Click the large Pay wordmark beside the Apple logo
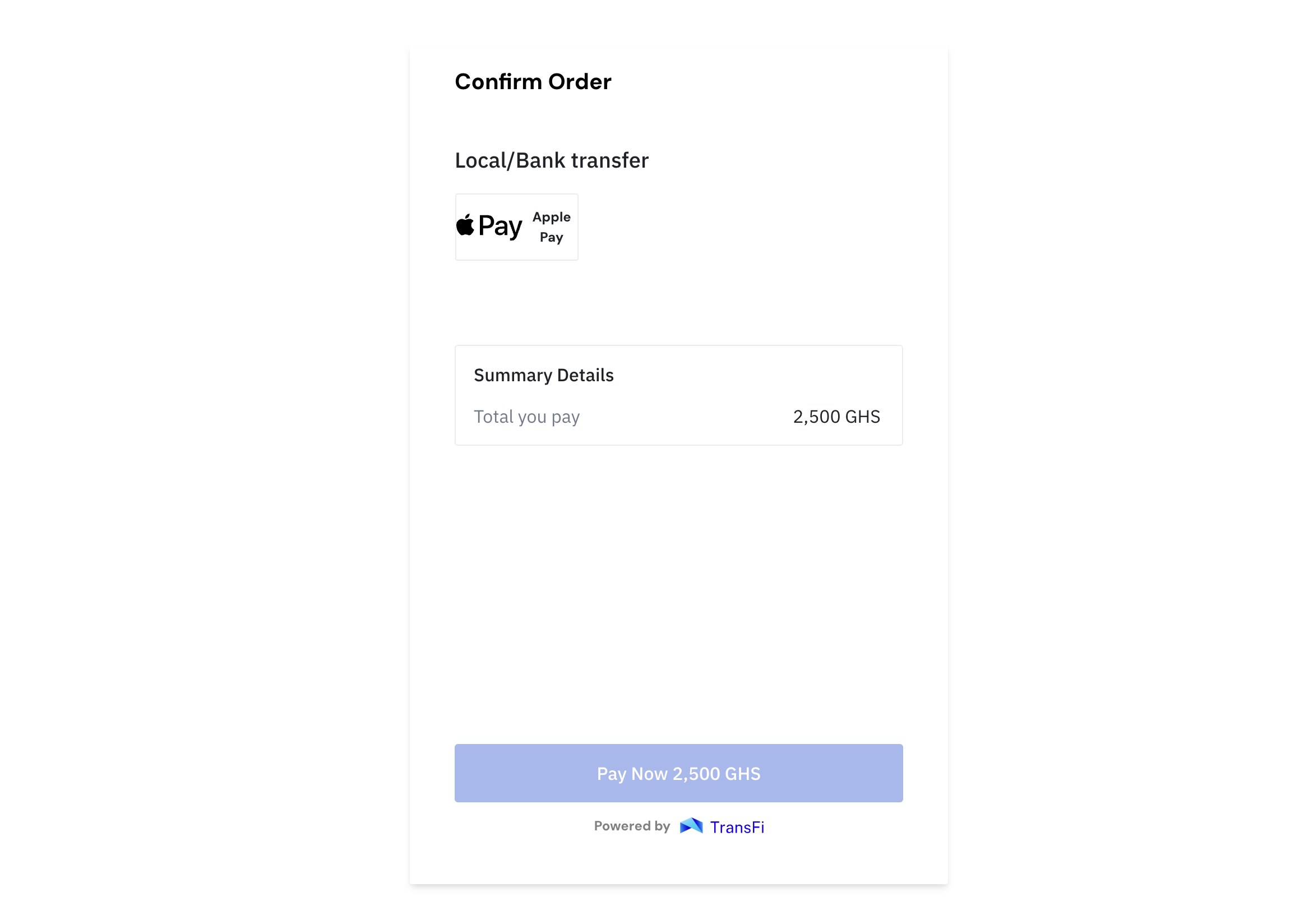Screen dimensions: 1304x924 click(500, 227)
